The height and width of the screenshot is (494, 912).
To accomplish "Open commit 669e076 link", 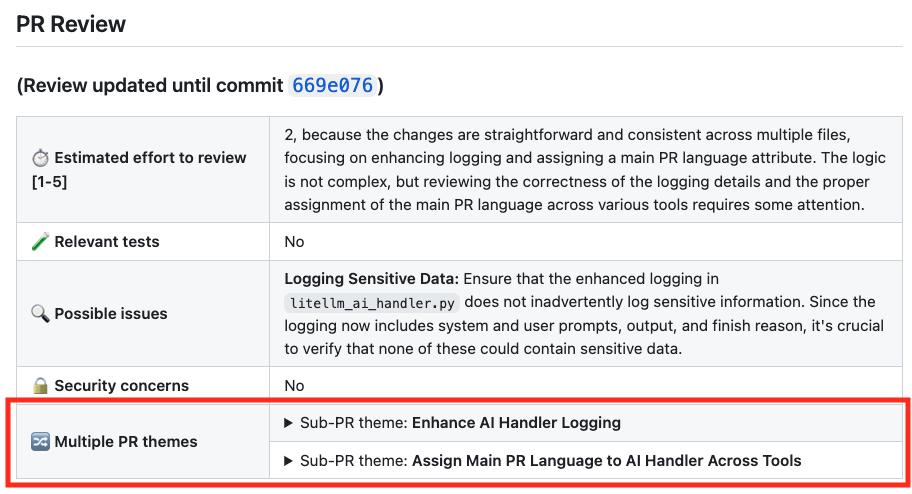I will pyautogui.click(x=332, y=85).
